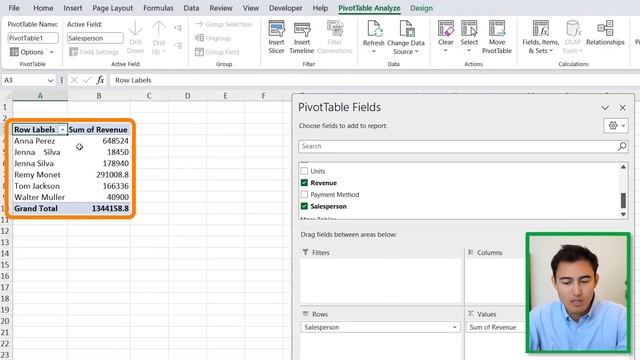Screen dimensions: 640x360
Task: Click the search magnifier in PivotTable Fields
Action: [x=622, y=146]
